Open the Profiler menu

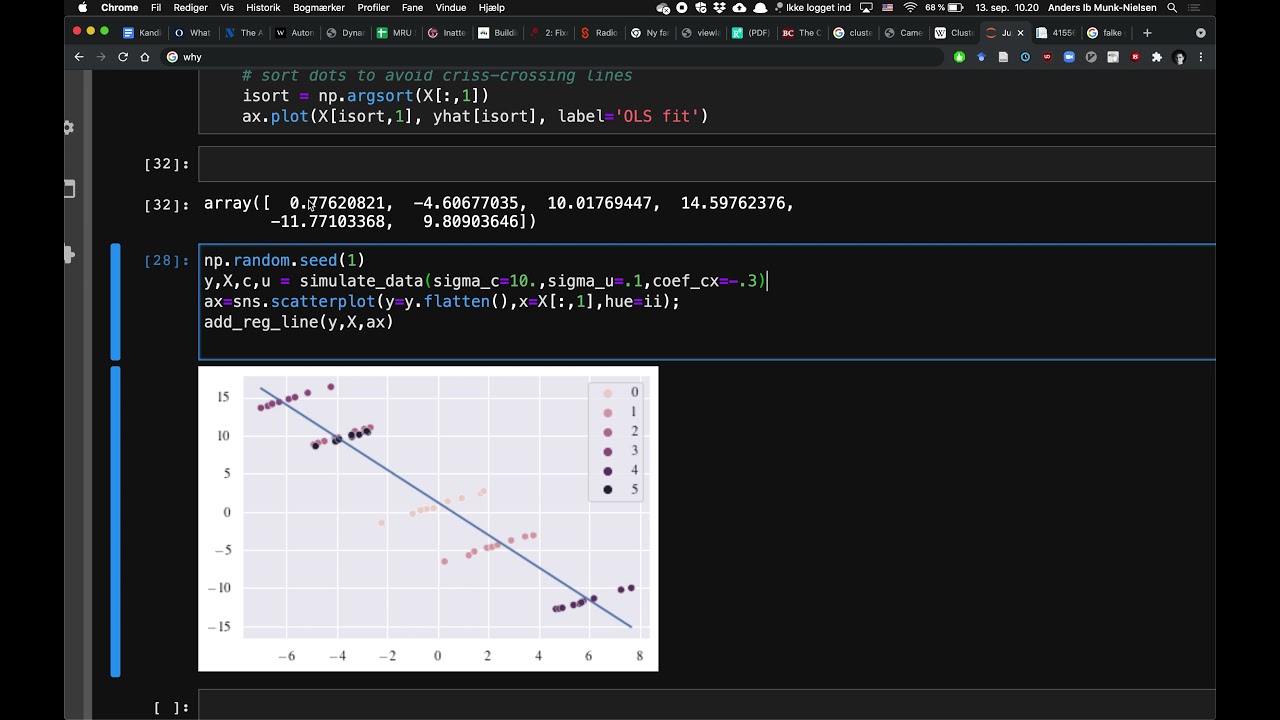pyautogui.click(x=373, y=7)
